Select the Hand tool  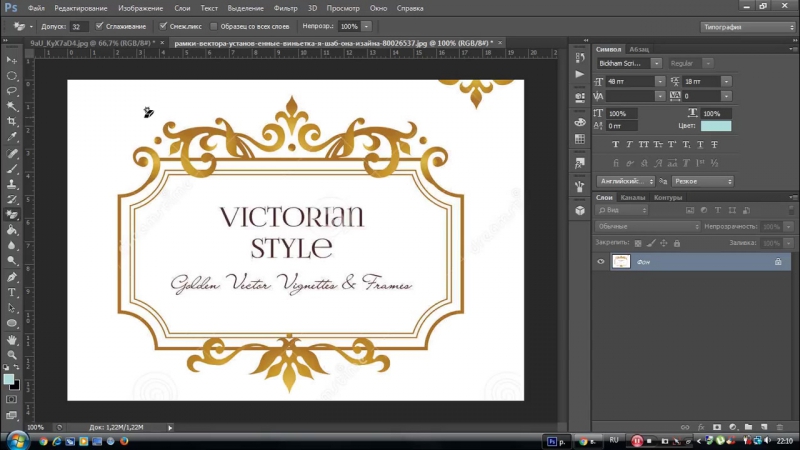pyautogui.click(x=12, y=340)
